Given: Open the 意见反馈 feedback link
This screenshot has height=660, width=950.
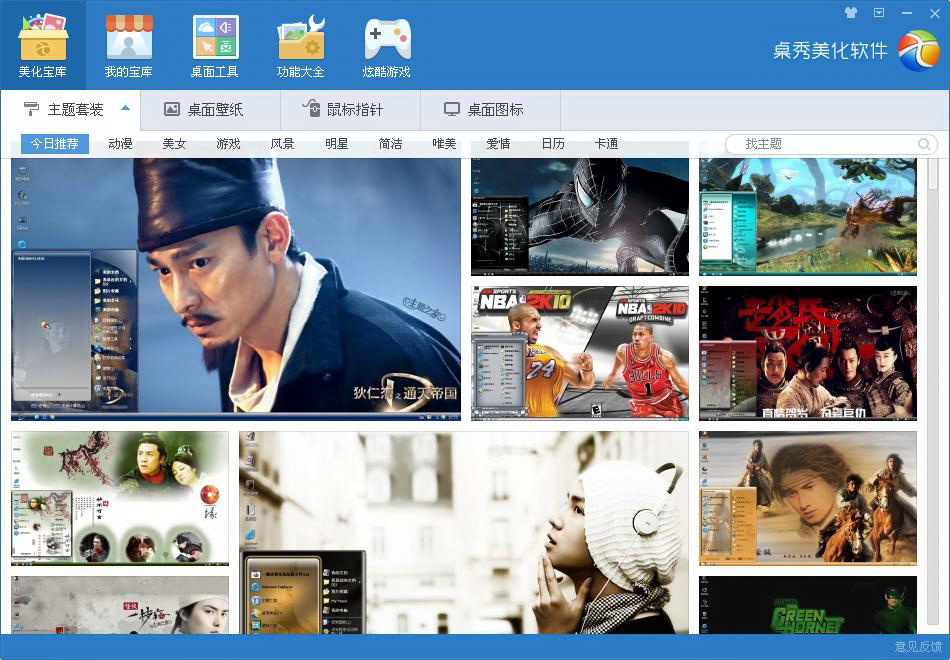Looking at the screenshot, I should pyautogui.click(x=918, y=647).
